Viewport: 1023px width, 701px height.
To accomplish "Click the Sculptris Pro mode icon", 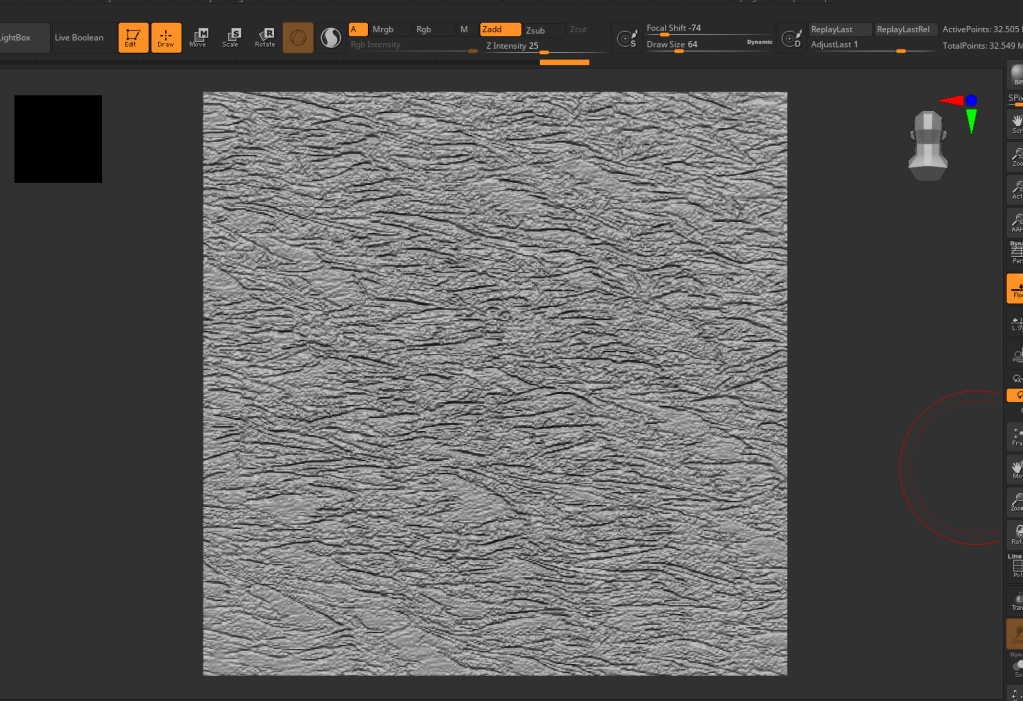I will coord(330,38).
